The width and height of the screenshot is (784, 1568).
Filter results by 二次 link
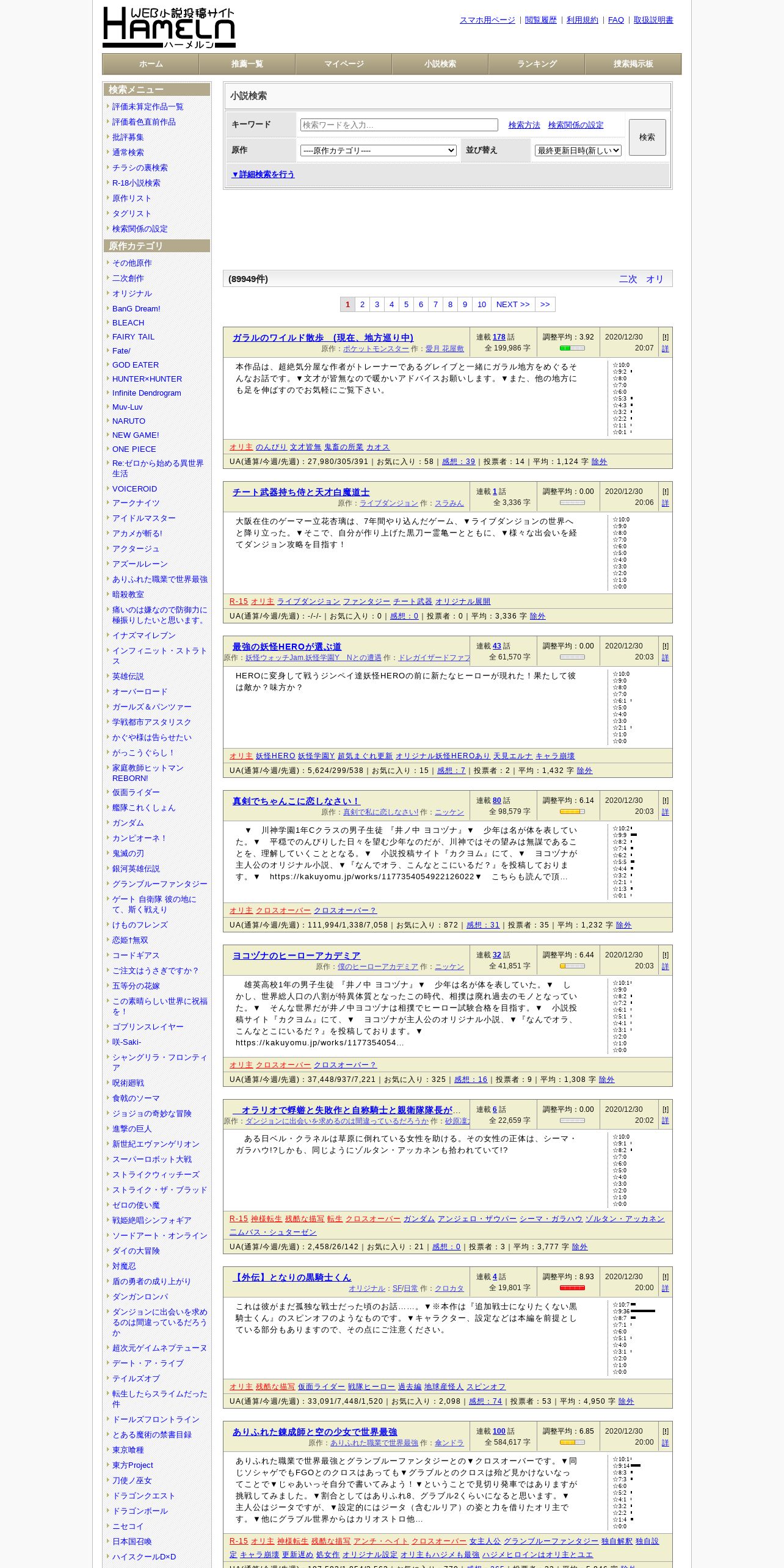(628, 279)
